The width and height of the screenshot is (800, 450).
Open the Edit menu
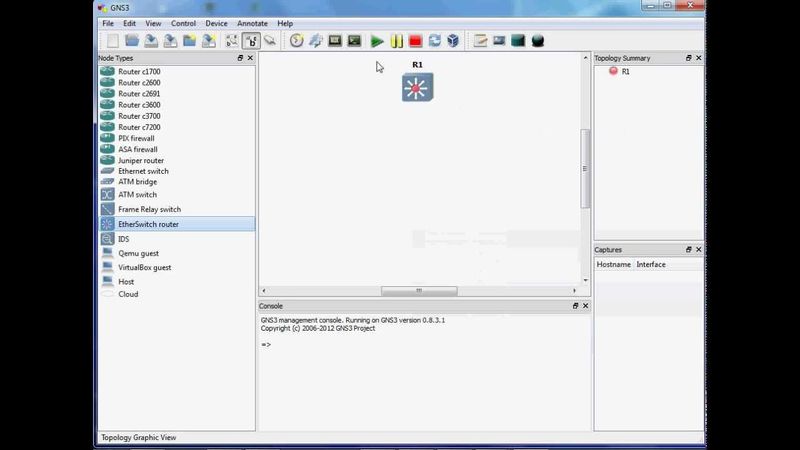click(129, 23)
